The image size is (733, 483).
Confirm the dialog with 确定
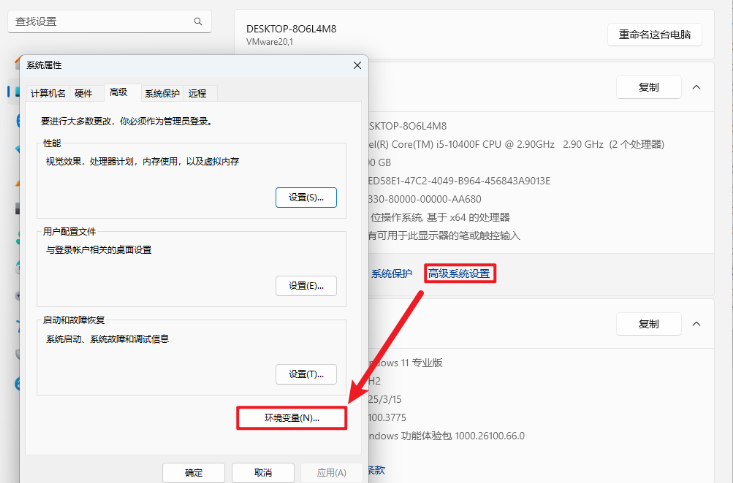click(x=193, y=472)
